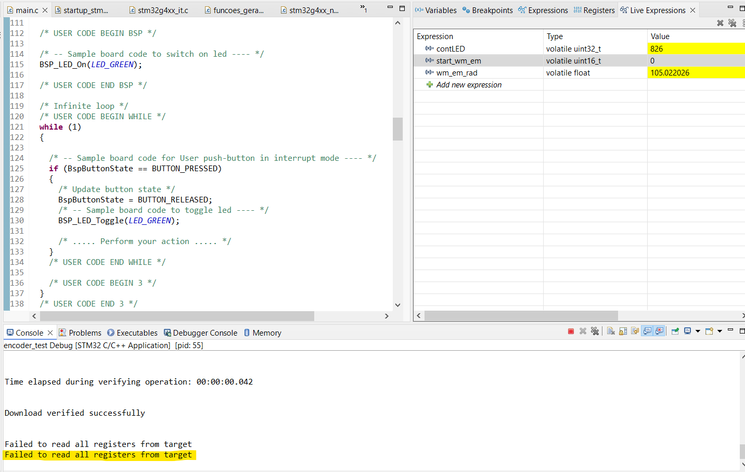Switch to the Breakpoints view tab
This screenshot has height=472, width=745.
point(487,10)
